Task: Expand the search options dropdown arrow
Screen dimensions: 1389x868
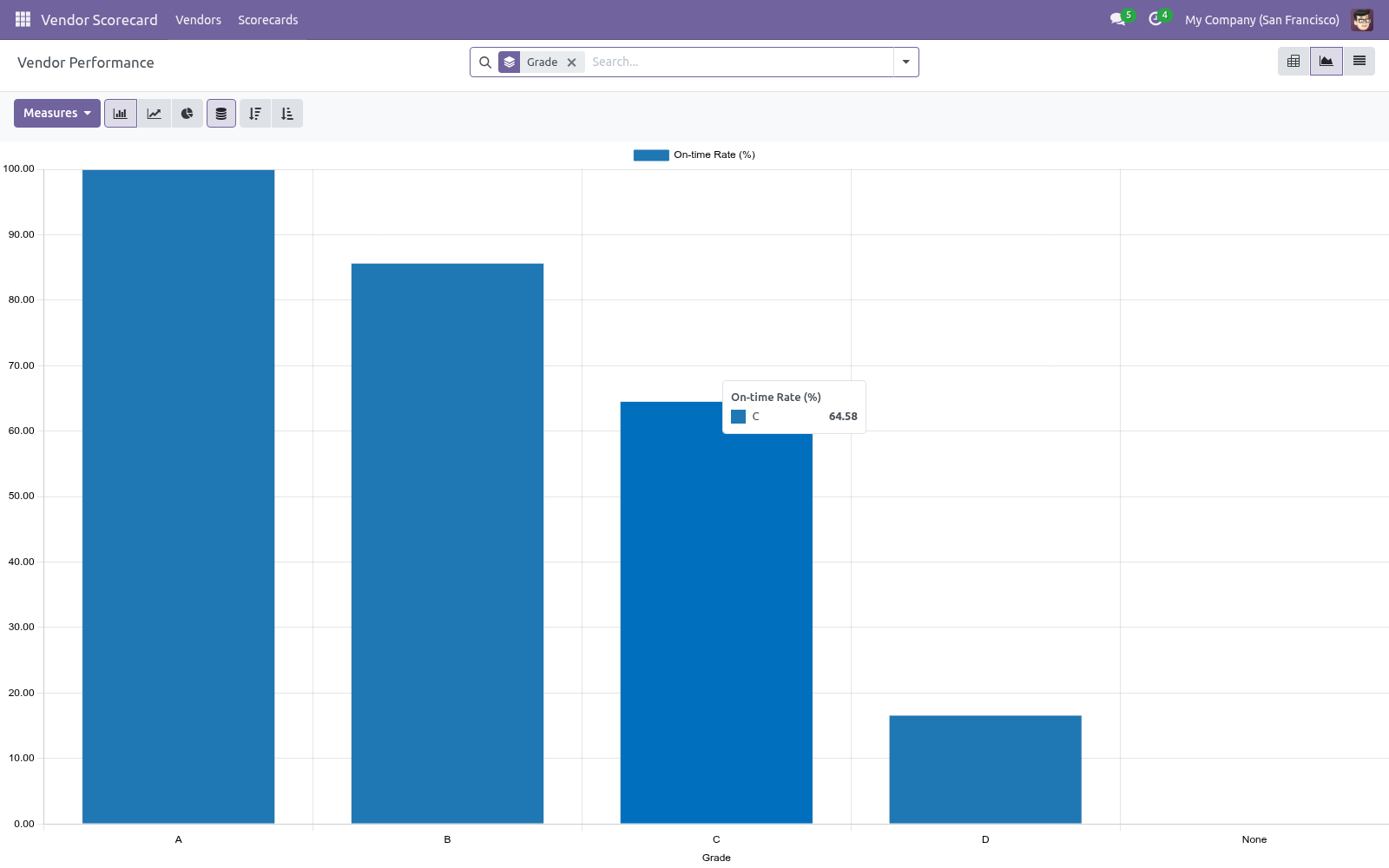Action: coord(906,62)
